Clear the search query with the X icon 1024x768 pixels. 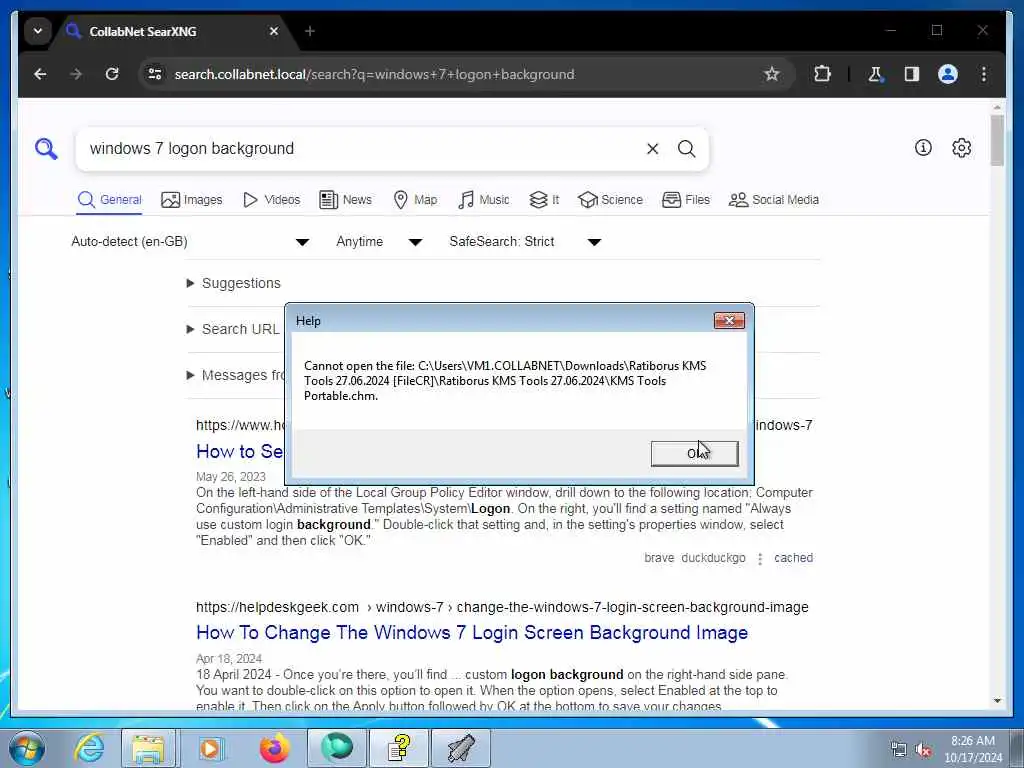tap(652, 149)
